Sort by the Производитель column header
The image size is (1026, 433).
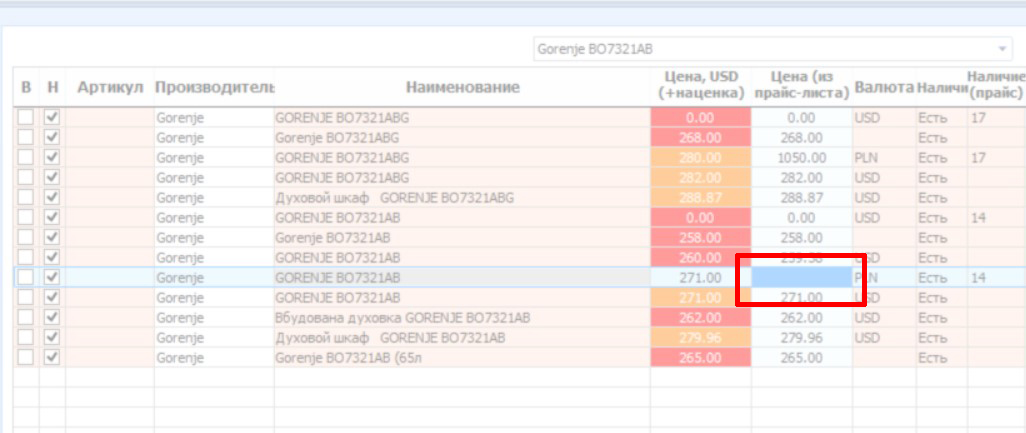[214, 86]
